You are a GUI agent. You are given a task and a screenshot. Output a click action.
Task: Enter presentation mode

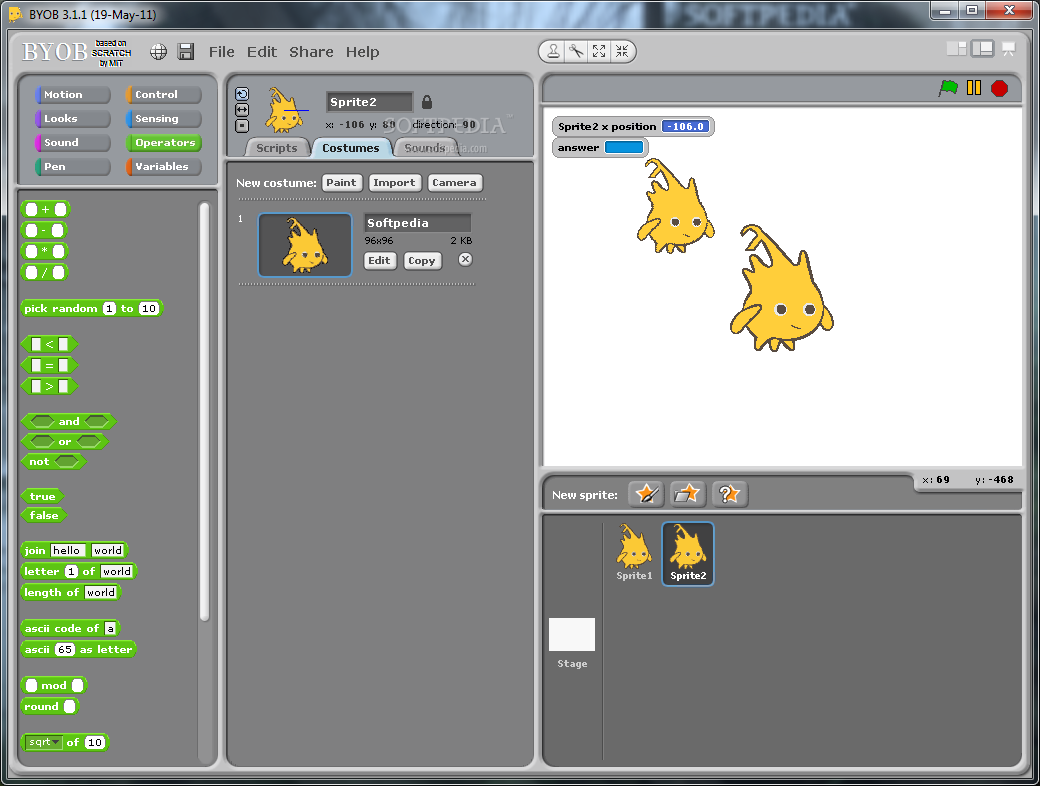(1008, 49)
